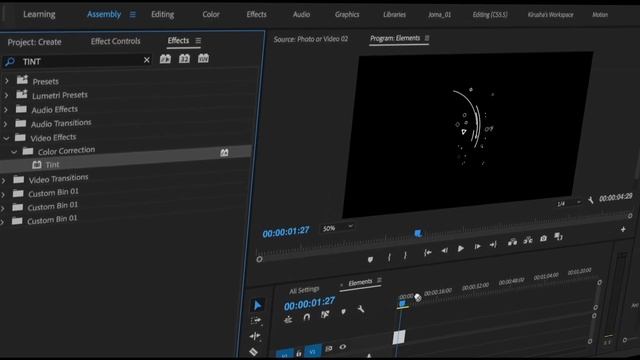The image size is (640, 360).
Task: Select the Selection tool arrow
Action: coord(258,305)
